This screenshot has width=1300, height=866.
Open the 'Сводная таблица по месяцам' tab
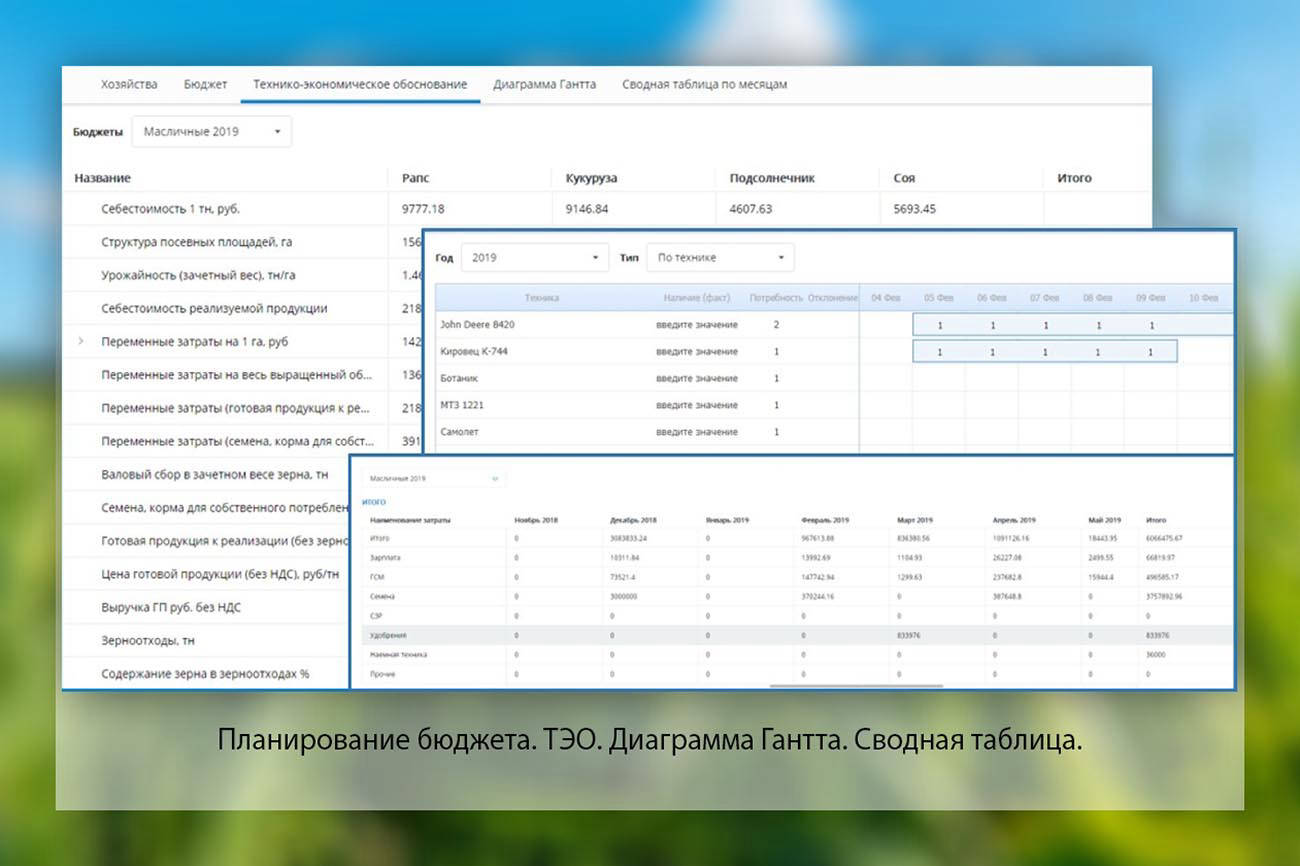click(704, 85)
